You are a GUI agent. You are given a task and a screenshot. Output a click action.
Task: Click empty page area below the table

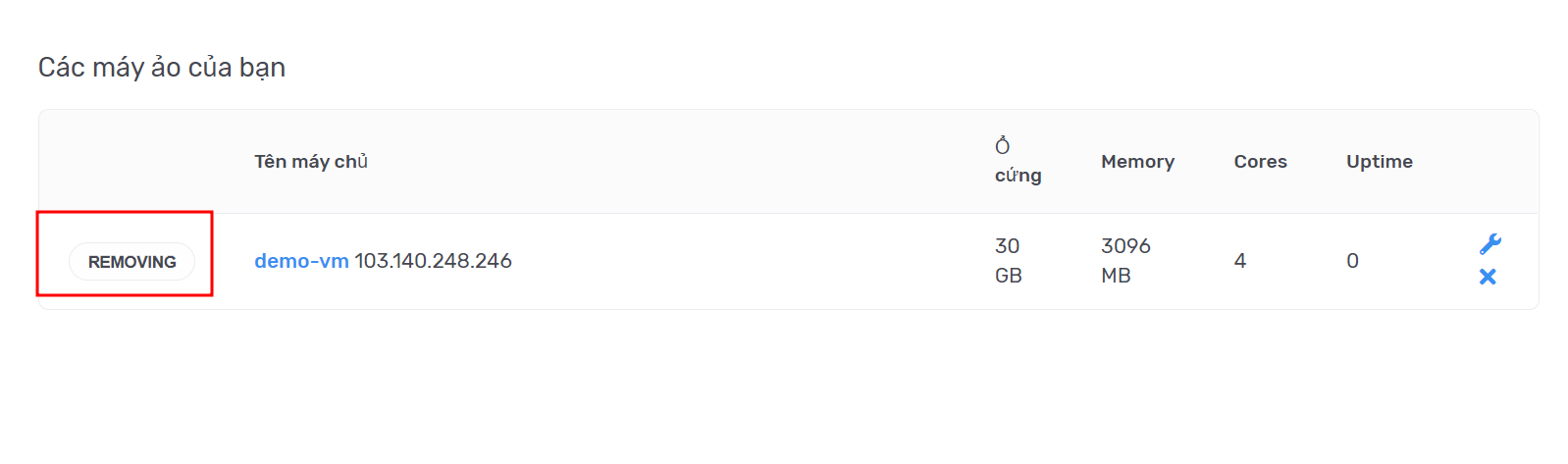tap(785, 392)
